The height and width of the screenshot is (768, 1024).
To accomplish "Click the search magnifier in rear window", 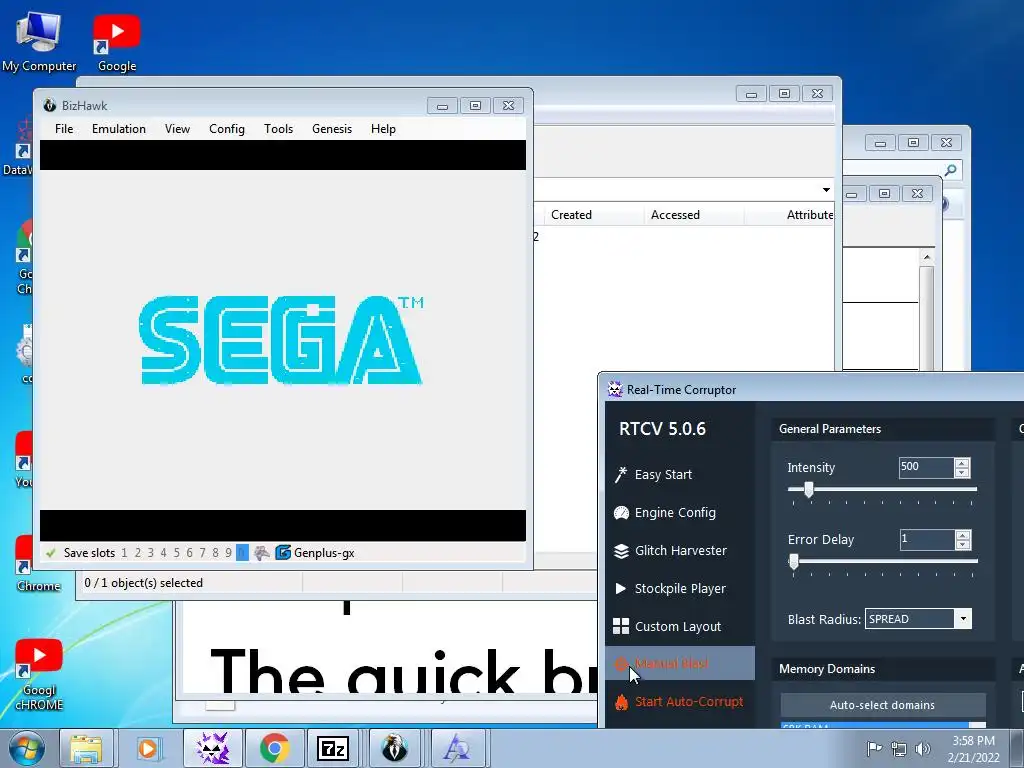I will point(951,170).
